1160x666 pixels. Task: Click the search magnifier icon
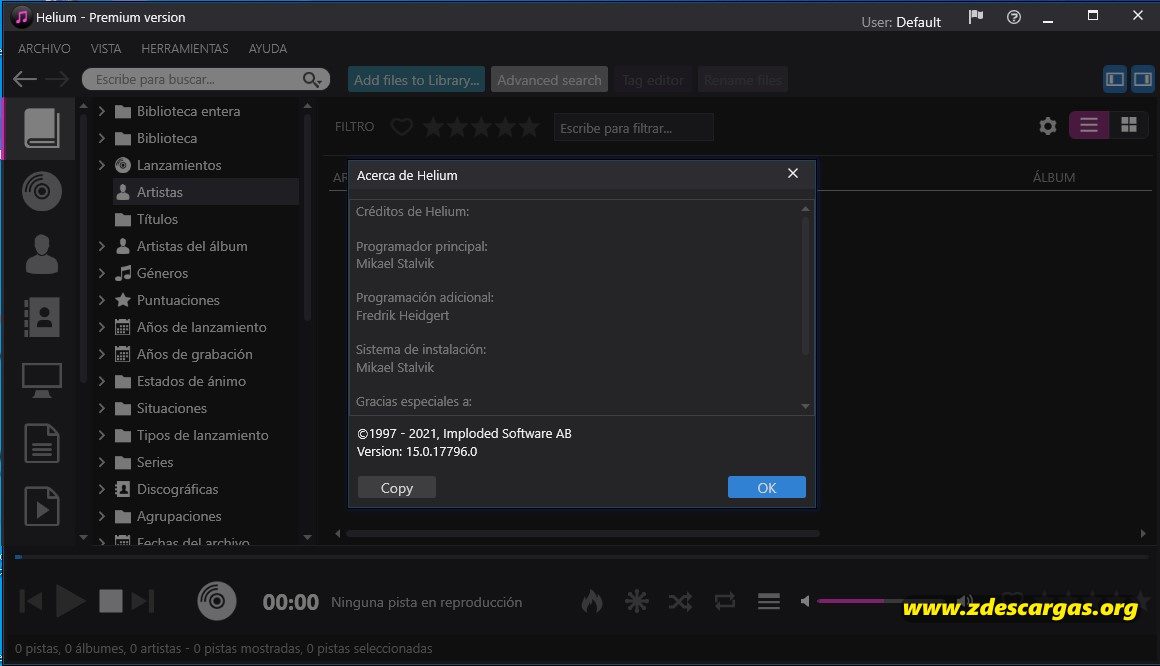click(311, 79)
